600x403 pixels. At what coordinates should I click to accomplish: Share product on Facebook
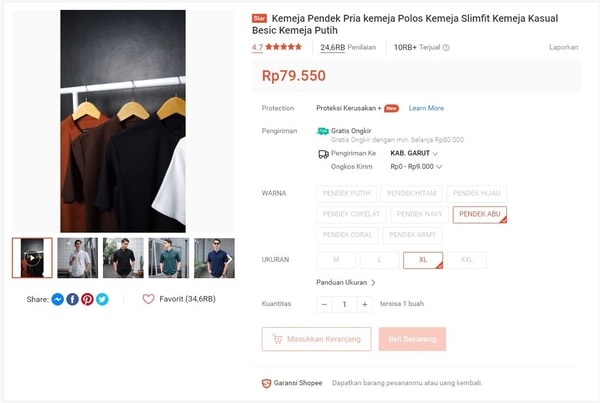tap(72, 299)
